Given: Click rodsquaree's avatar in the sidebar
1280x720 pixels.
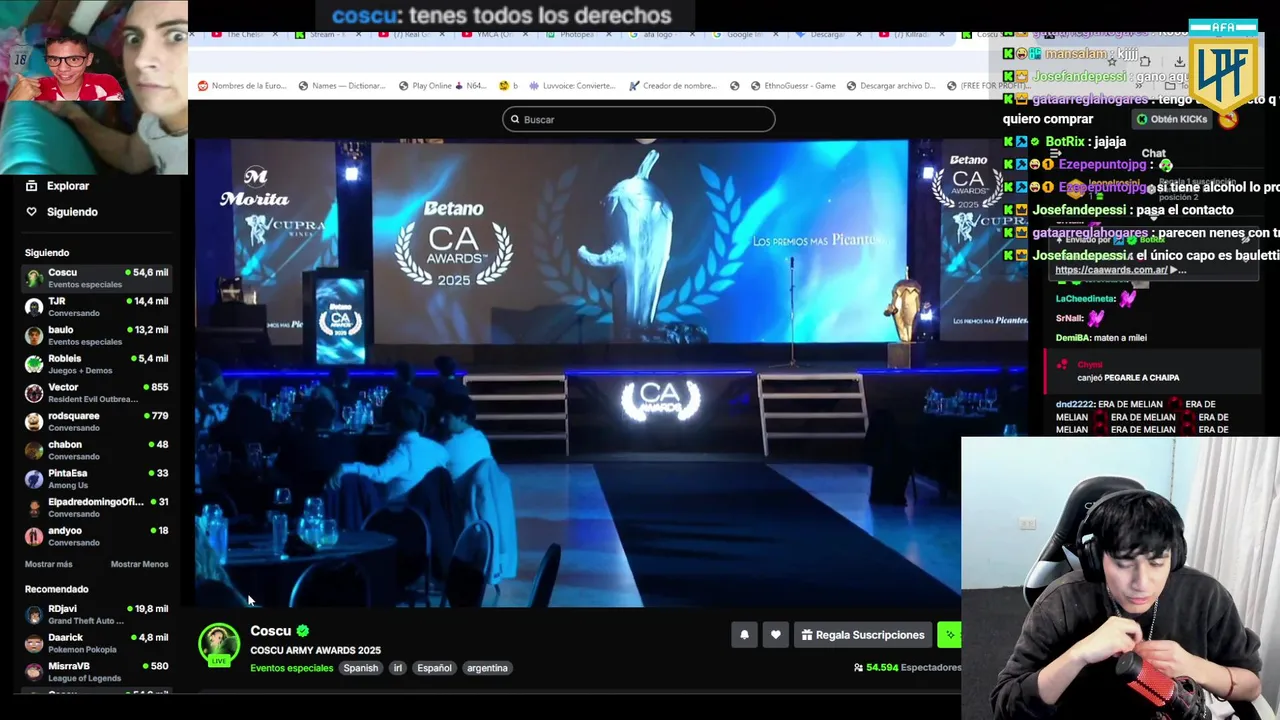Looking at the screenshot, I should click(34, 422).
